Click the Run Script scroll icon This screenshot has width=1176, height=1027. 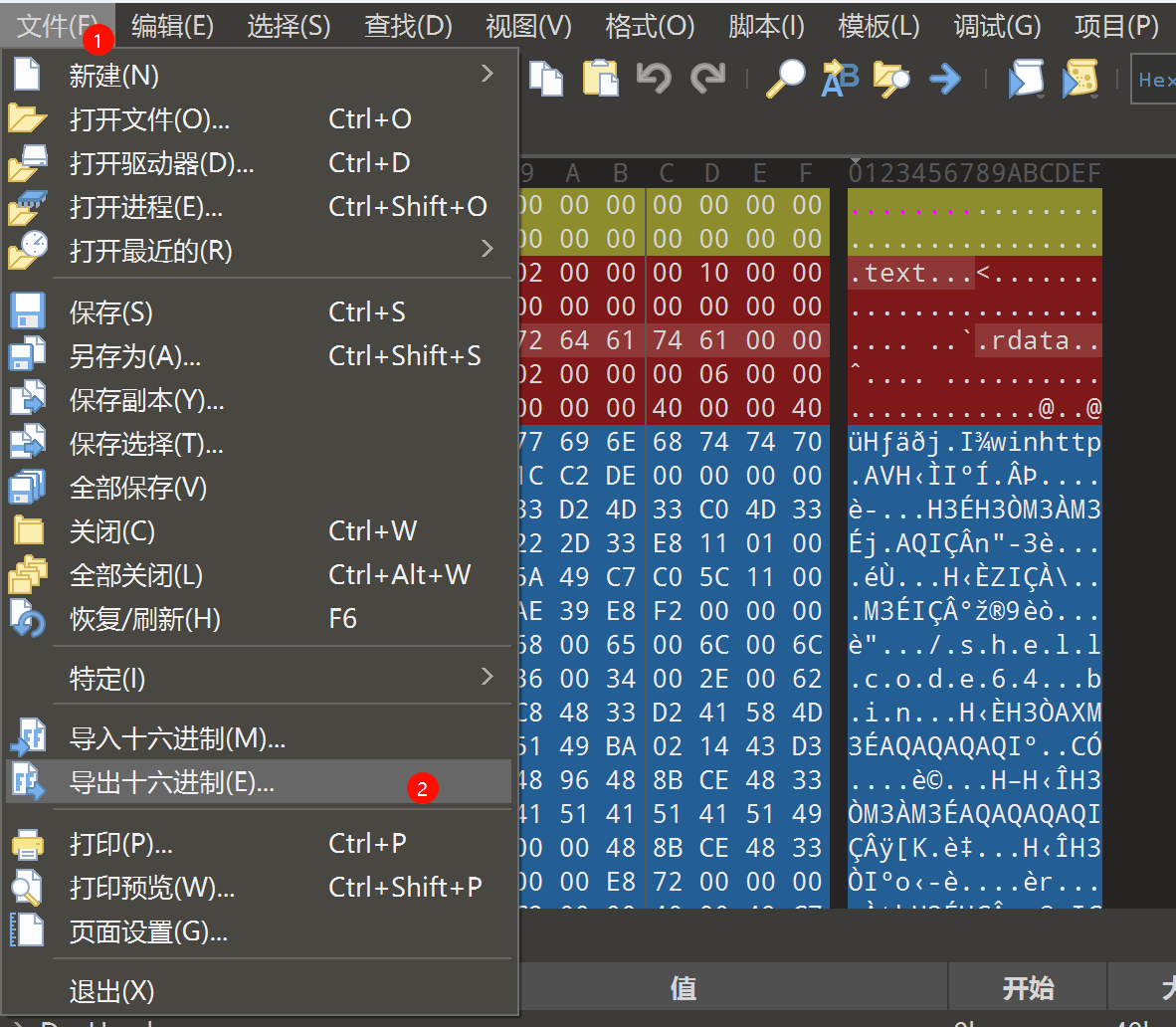click(x=1025, y=78)
